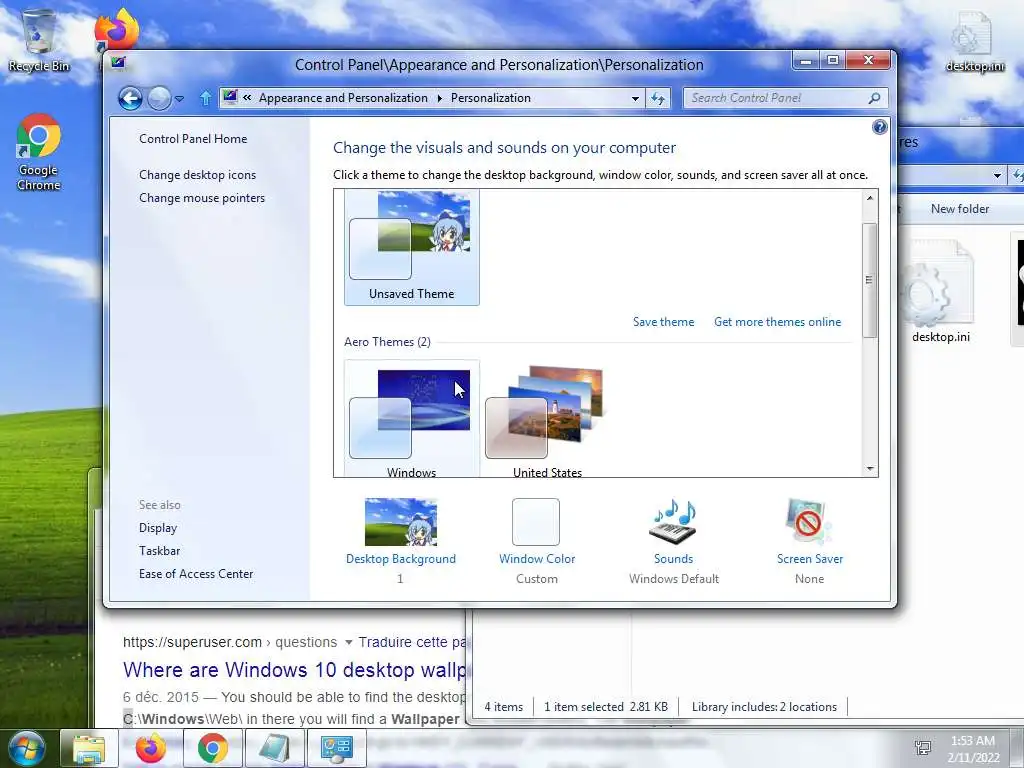
Task: Open the Screen Saver settings icon
Action: click(808, 522)
